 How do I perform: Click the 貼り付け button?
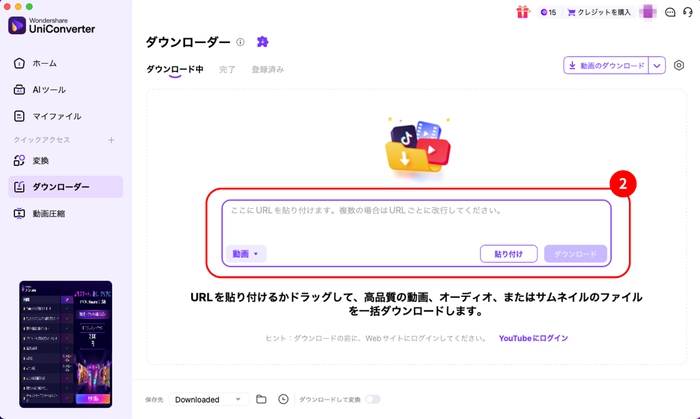[x=508, y=254]
